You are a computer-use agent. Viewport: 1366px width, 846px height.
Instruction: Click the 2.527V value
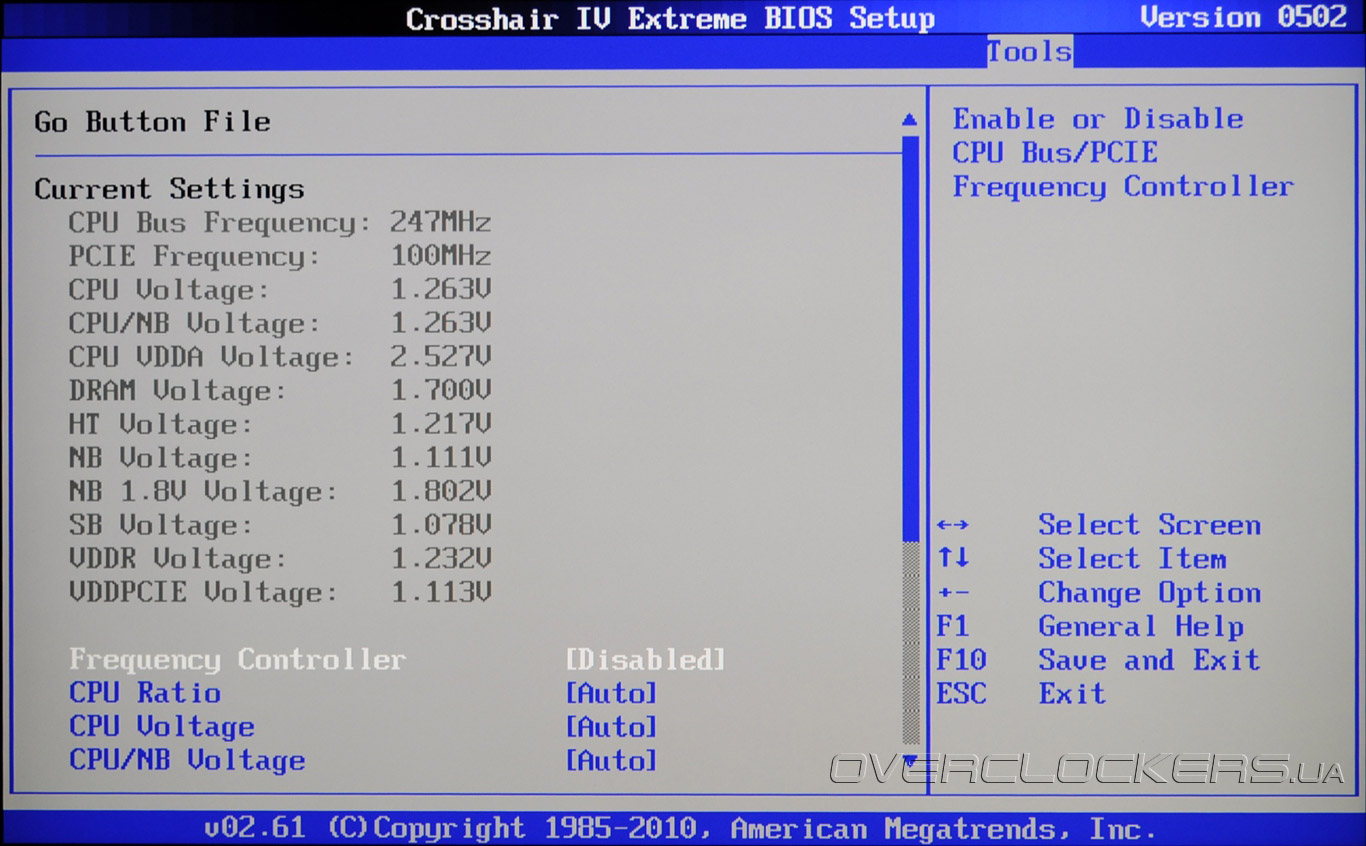(x=441, y=358)
